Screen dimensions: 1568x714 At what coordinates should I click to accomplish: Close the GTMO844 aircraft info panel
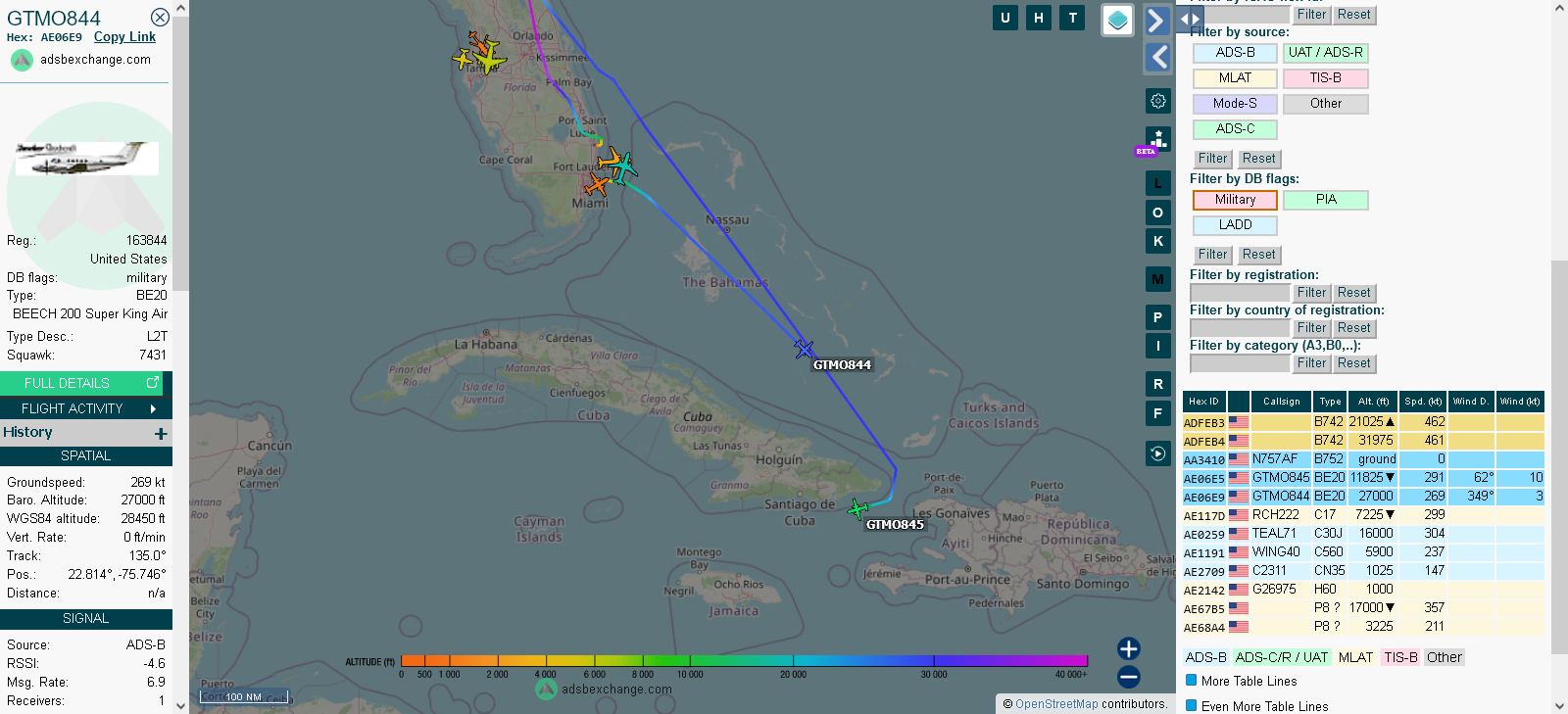tap(160, 18)
